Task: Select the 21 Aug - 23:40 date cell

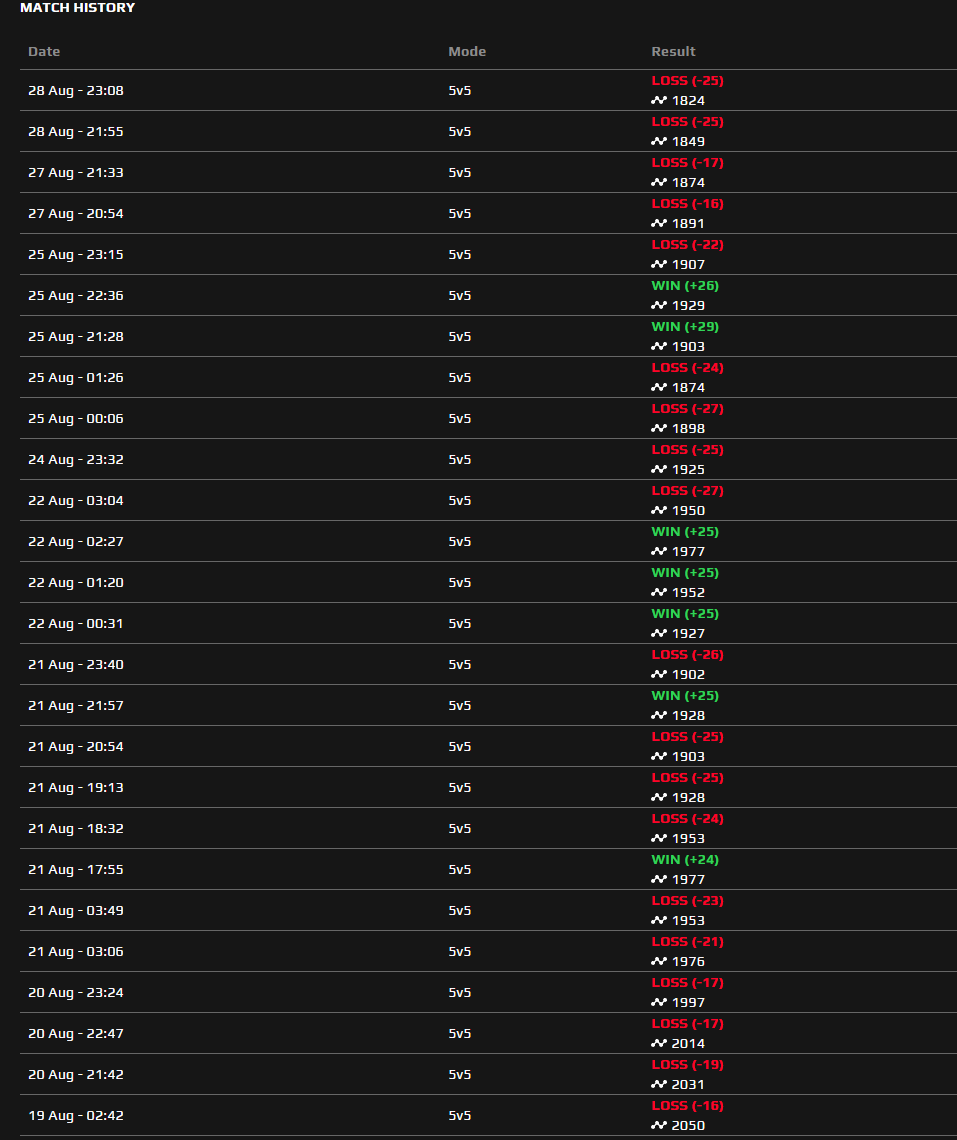Action: point(76,665)
